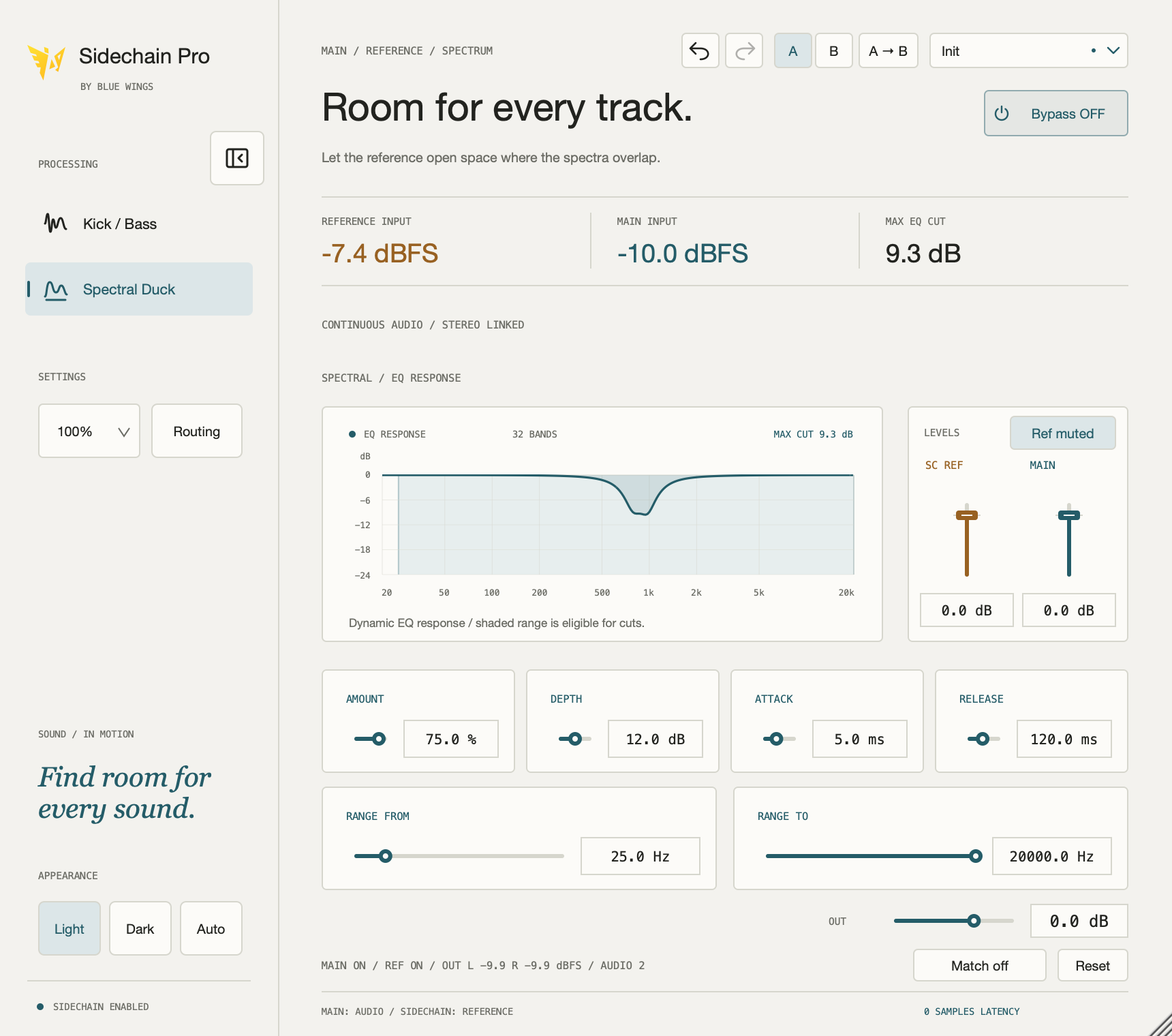Copy settings with A → B button
This screenshot has height=1036, width=1172.
click(x=889, y=50)
